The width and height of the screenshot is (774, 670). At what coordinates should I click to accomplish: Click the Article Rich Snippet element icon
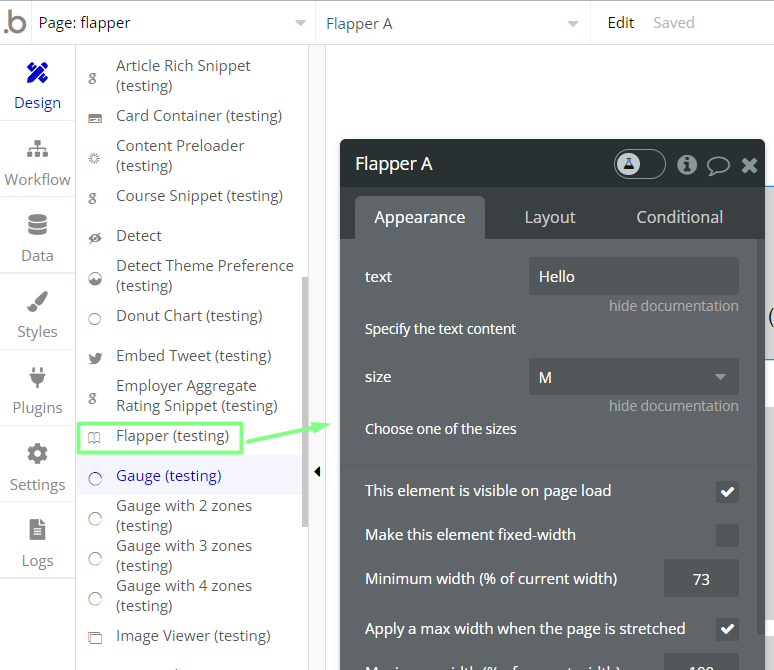pyautogui.click(x=92, y=78)
